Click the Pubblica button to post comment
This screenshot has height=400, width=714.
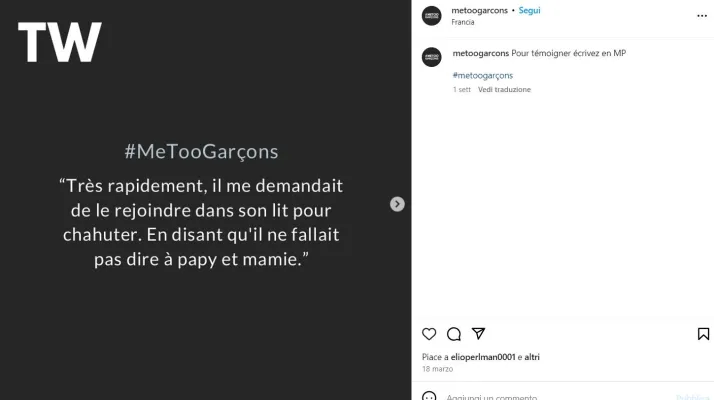coord(693,396)
